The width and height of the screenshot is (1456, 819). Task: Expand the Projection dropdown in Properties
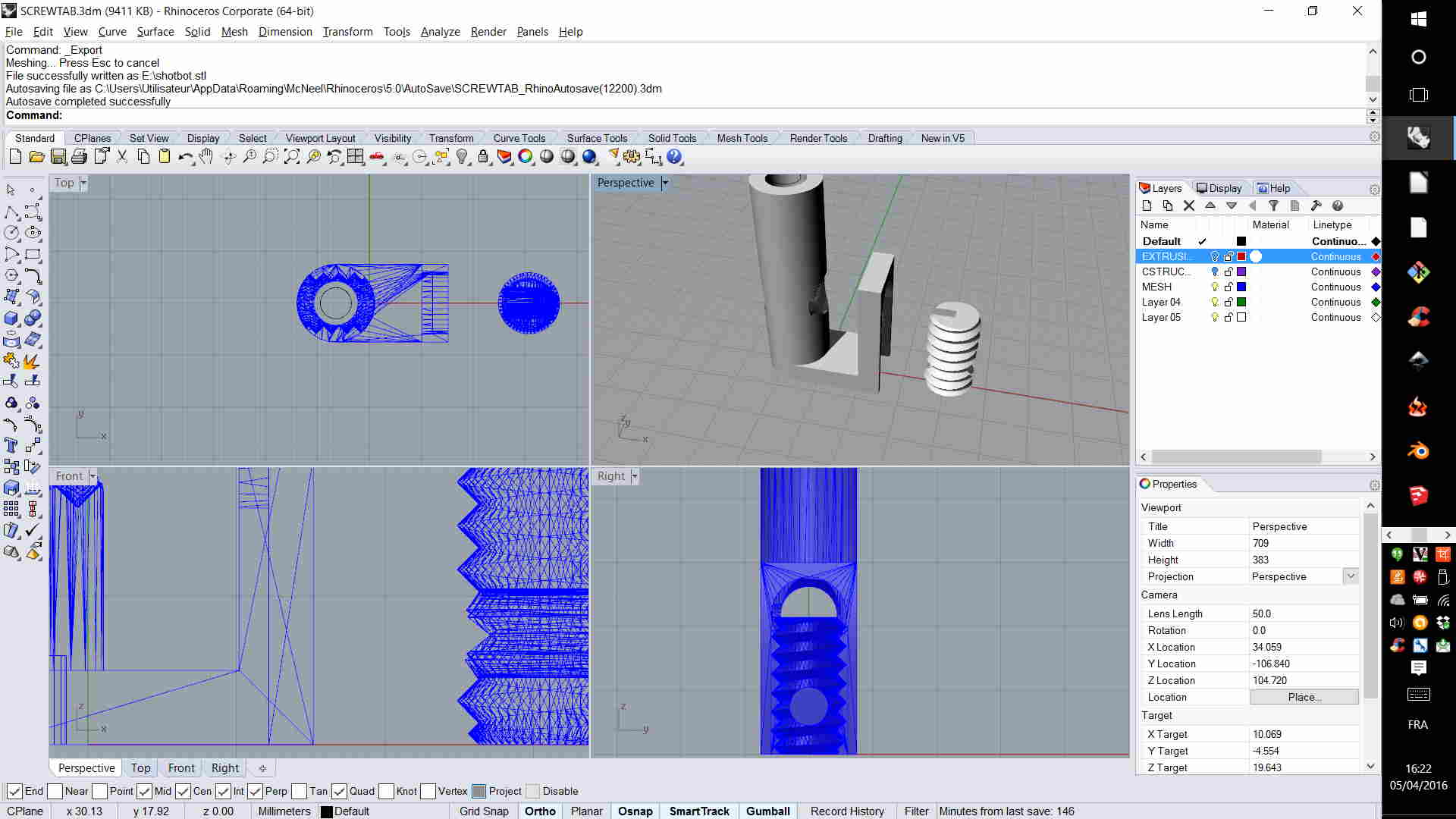(1351, 576)
